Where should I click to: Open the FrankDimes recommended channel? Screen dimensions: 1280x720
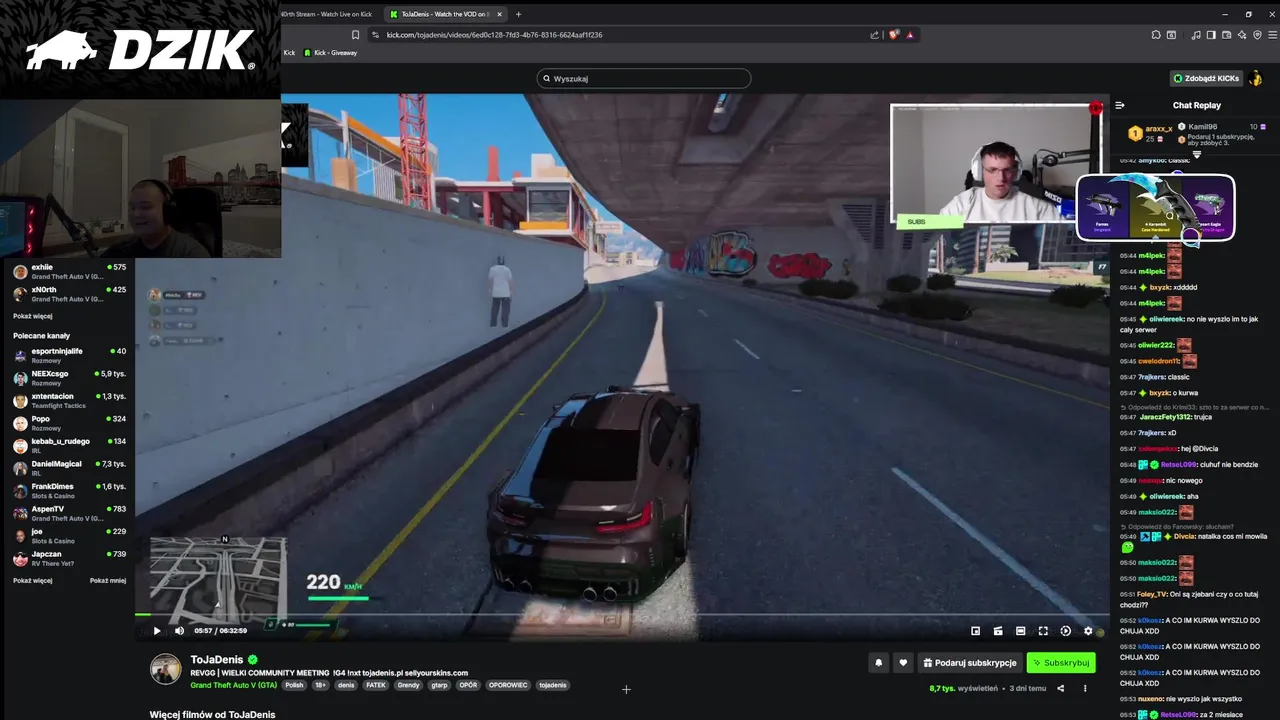[69, 491]
